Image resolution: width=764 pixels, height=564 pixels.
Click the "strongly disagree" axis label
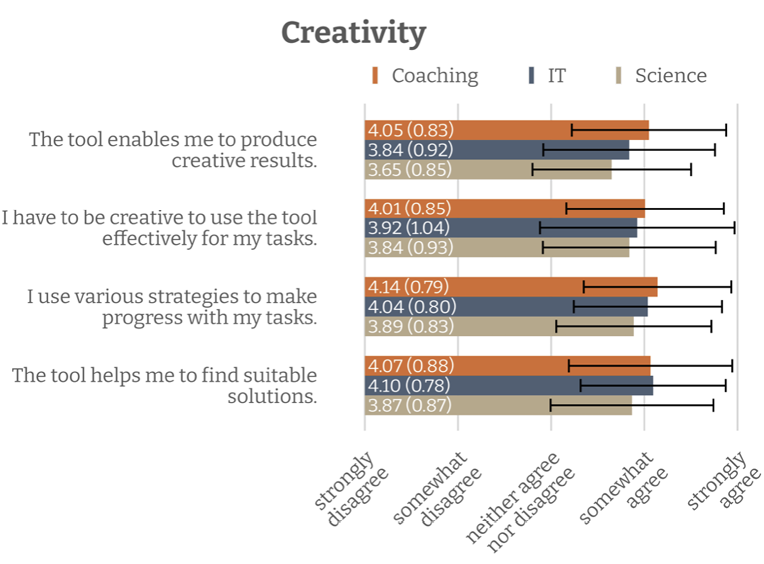point(344,484)
